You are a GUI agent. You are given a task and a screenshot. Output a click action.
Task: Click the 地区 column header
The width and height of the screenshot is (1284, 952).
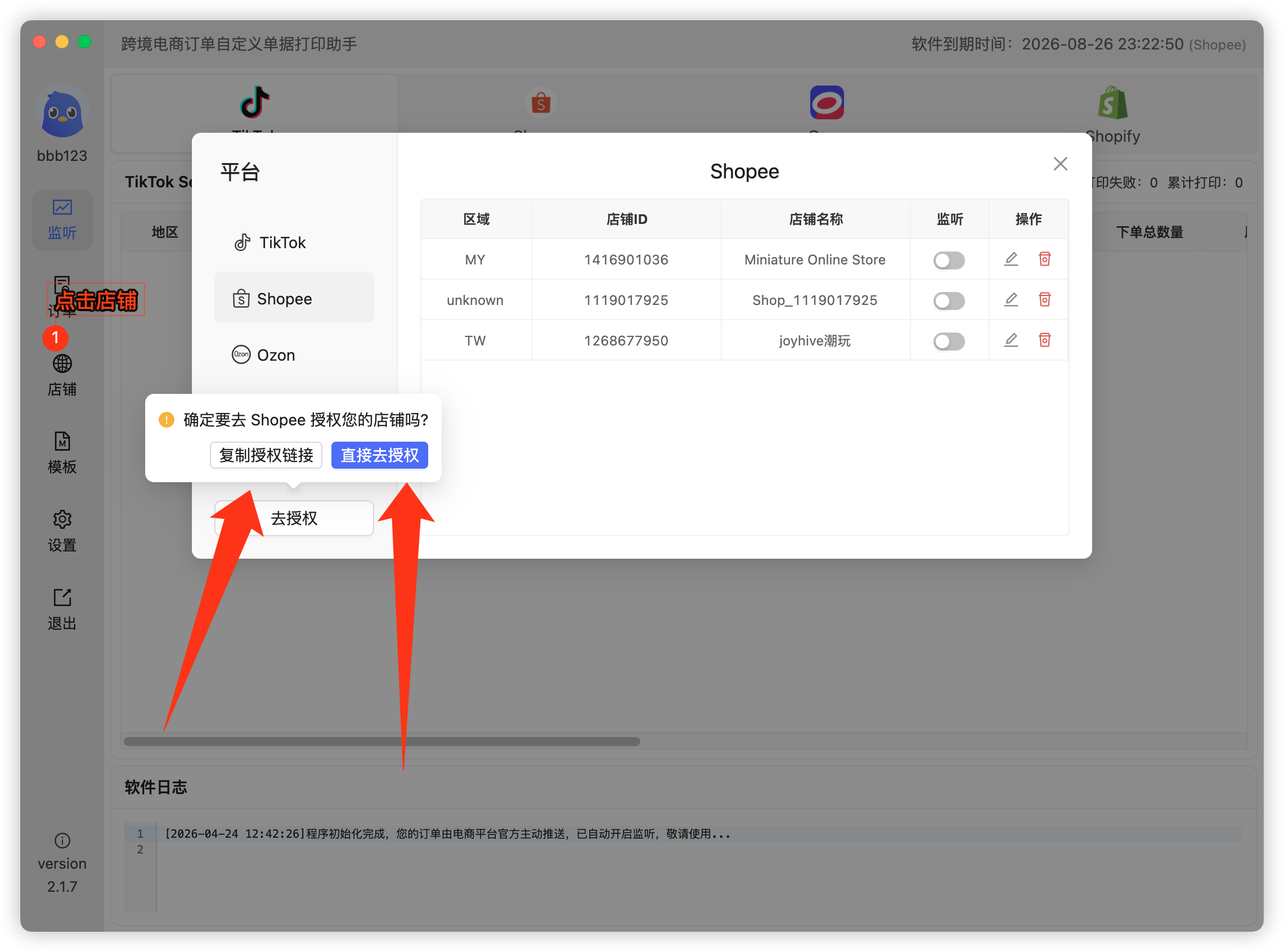coord(165,232)
